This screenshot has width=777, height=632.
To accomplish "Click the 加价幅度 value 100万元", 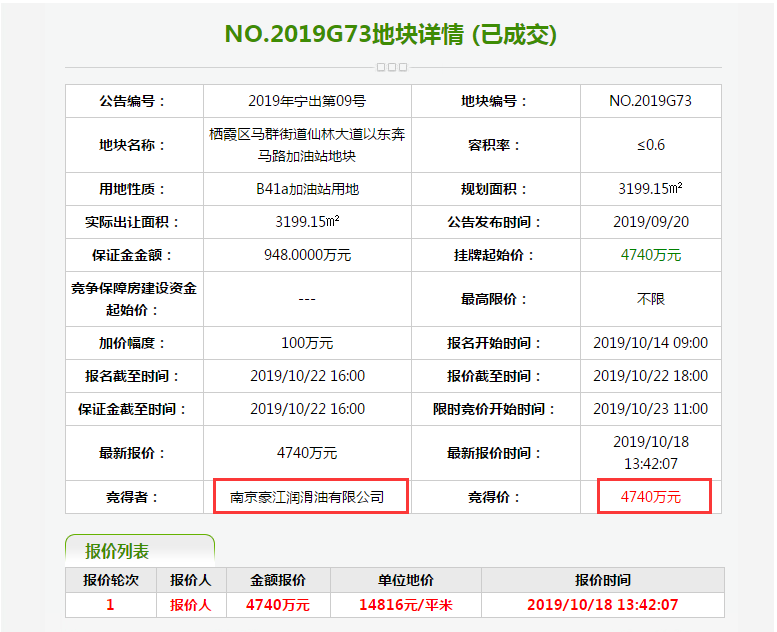I will click(307, 343).
